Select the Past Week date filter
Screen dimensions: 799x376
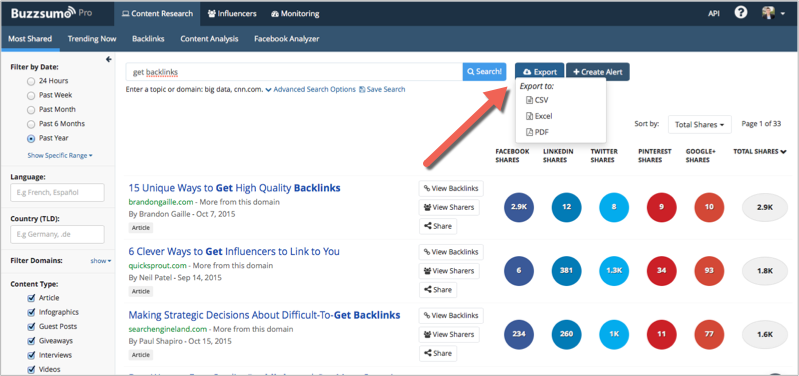pyautogui.click(x=31, y=95)
